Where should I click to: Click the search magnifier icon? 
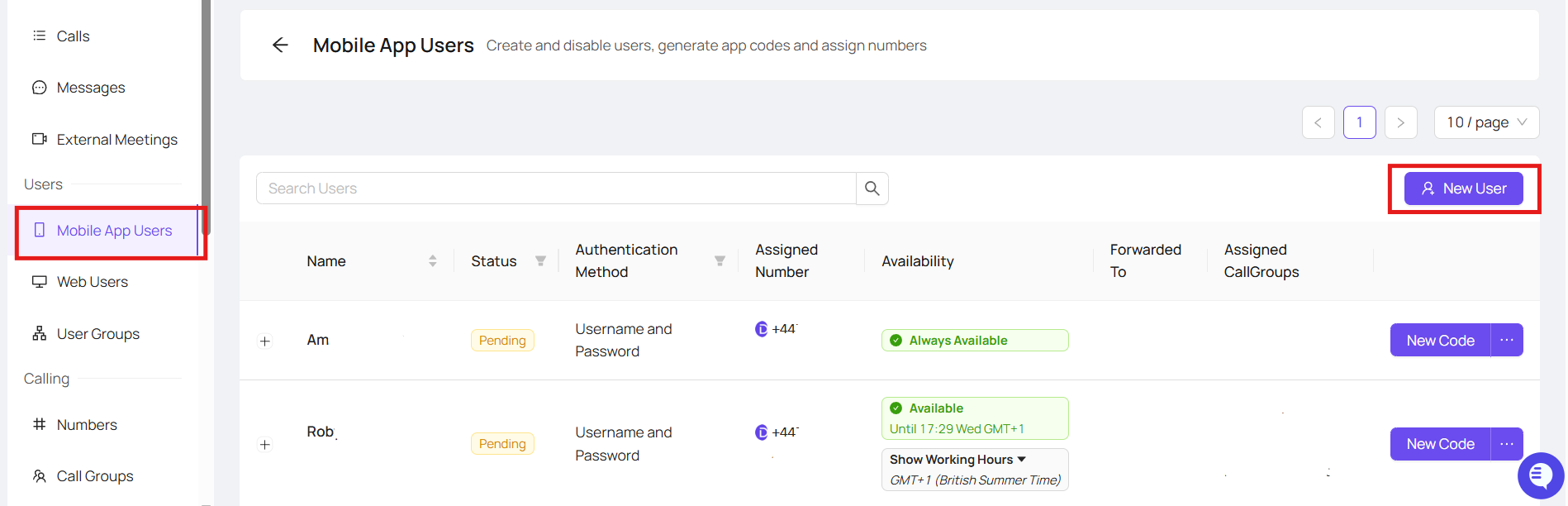pyautogui.click(x=872, y=189)
